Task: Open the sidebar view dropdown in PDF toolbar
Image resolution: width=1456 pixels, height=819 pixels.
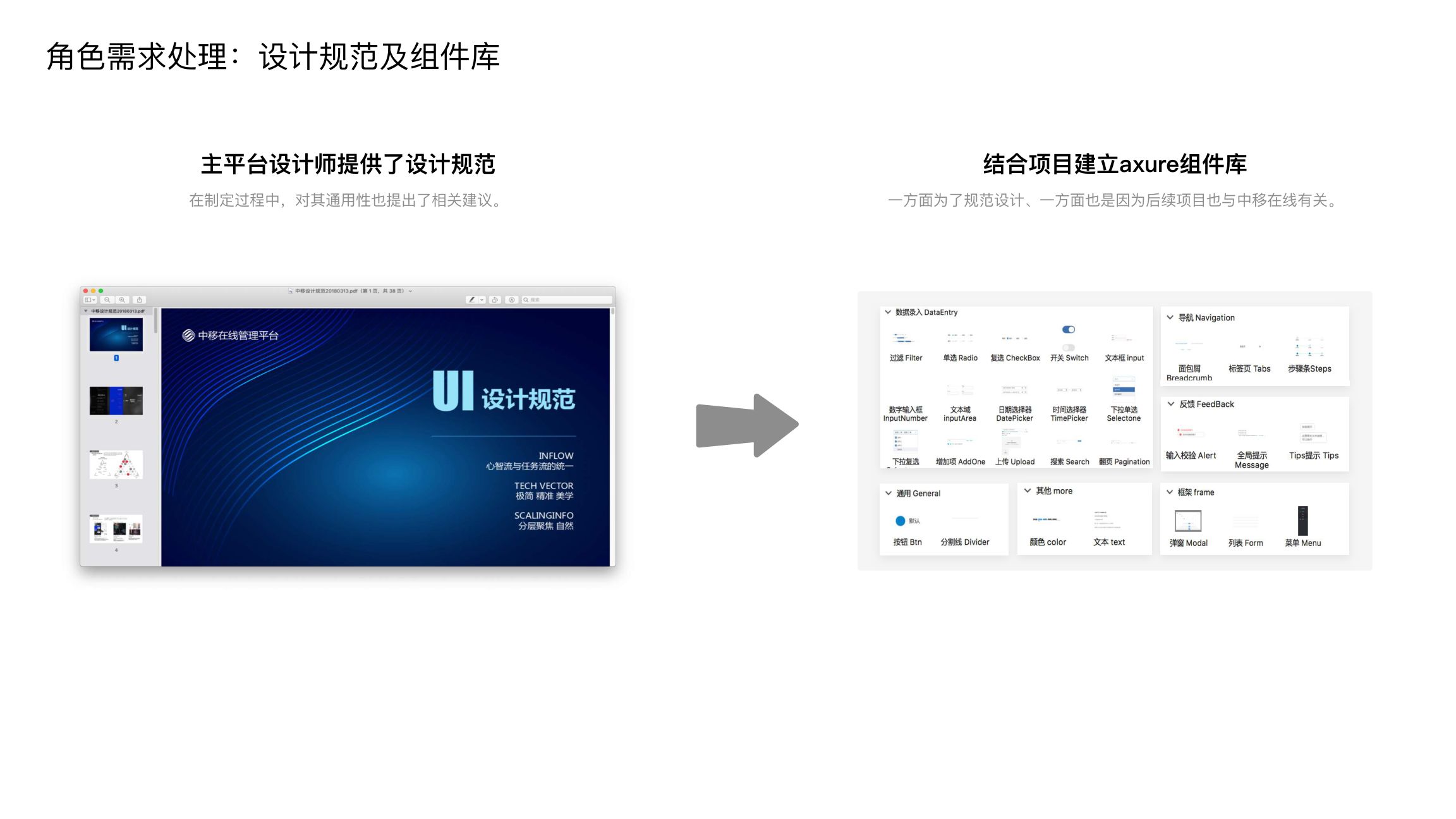Action: click(90, 300)
